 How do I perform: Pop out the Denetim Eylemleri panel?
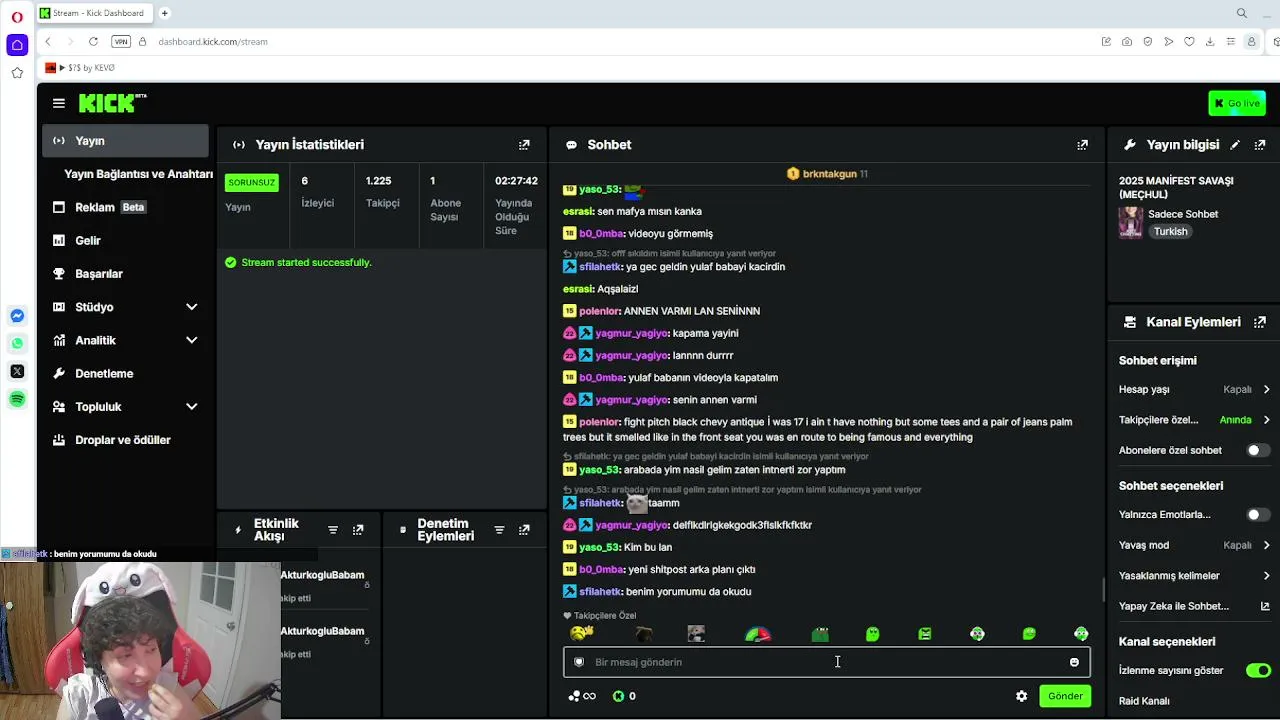click(524, 530)
